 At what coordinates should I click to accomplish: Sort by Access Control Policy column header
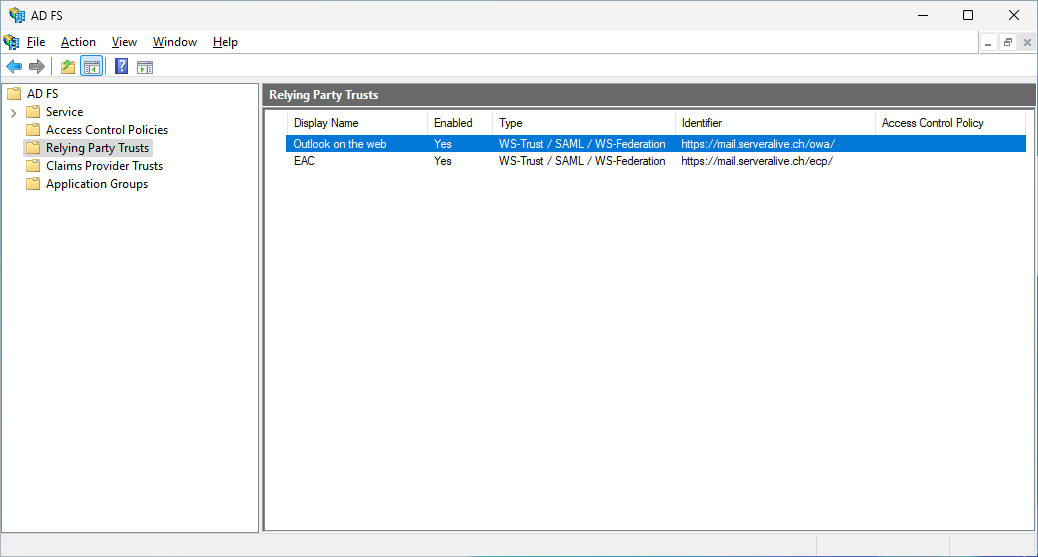click(951, 123)
